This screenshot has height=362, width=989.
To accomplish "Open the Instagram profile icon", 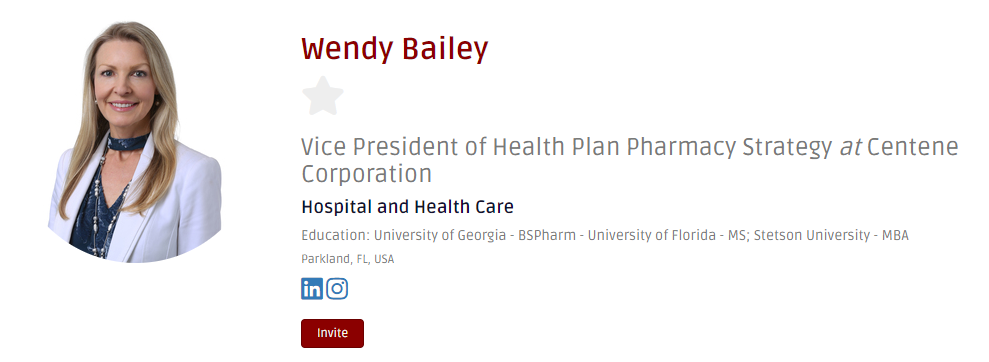I will click(x=337, y=288).
